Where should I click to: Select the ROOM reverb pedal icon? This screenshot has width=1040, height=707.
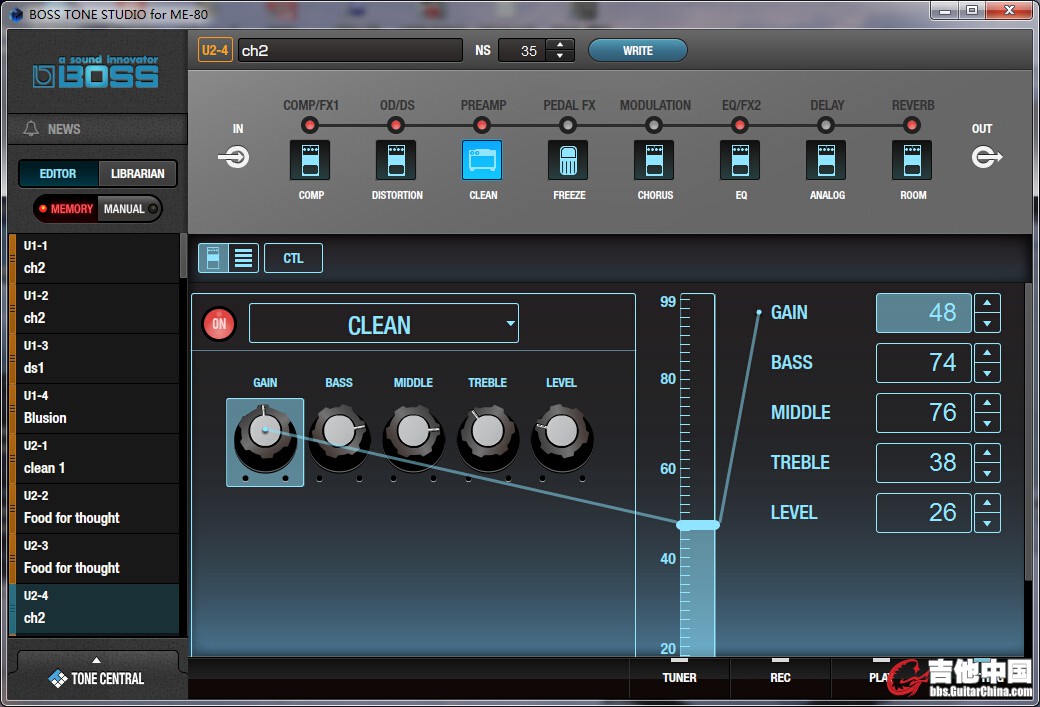[x=912, y=160]
